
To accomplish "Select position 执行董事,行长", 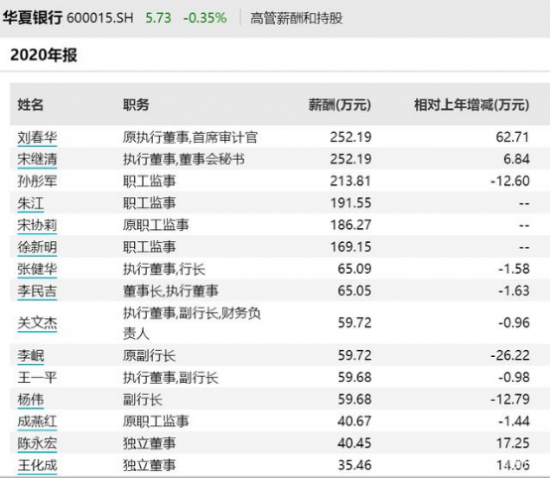I will [x=164, y=269].
